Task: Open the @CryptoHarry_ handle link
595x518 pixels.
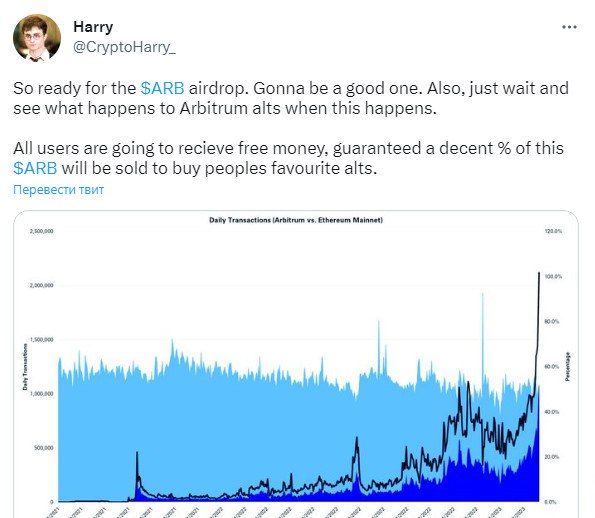Action: tap(124, 47)
